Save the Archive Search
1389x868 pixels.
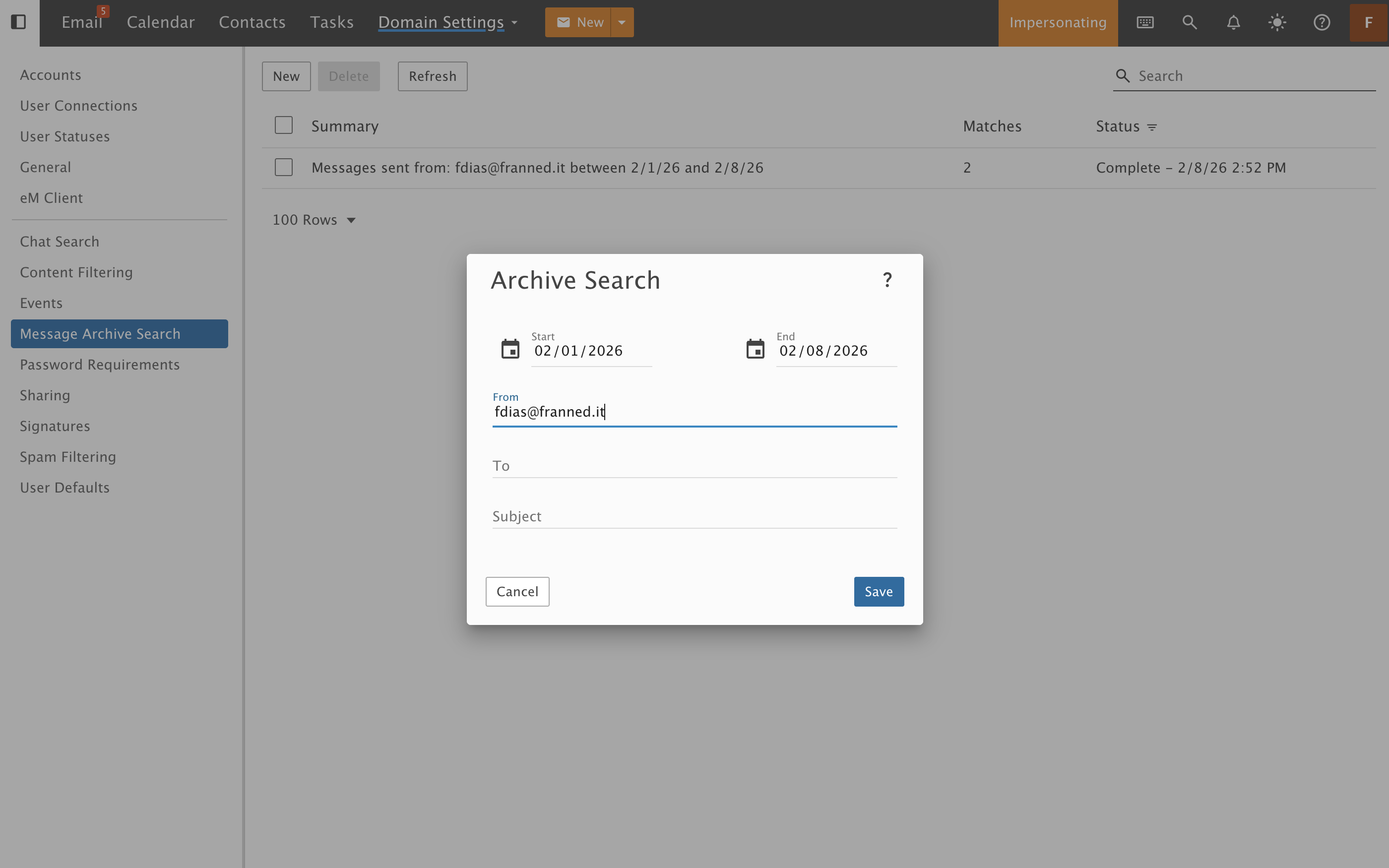[878, 591]
